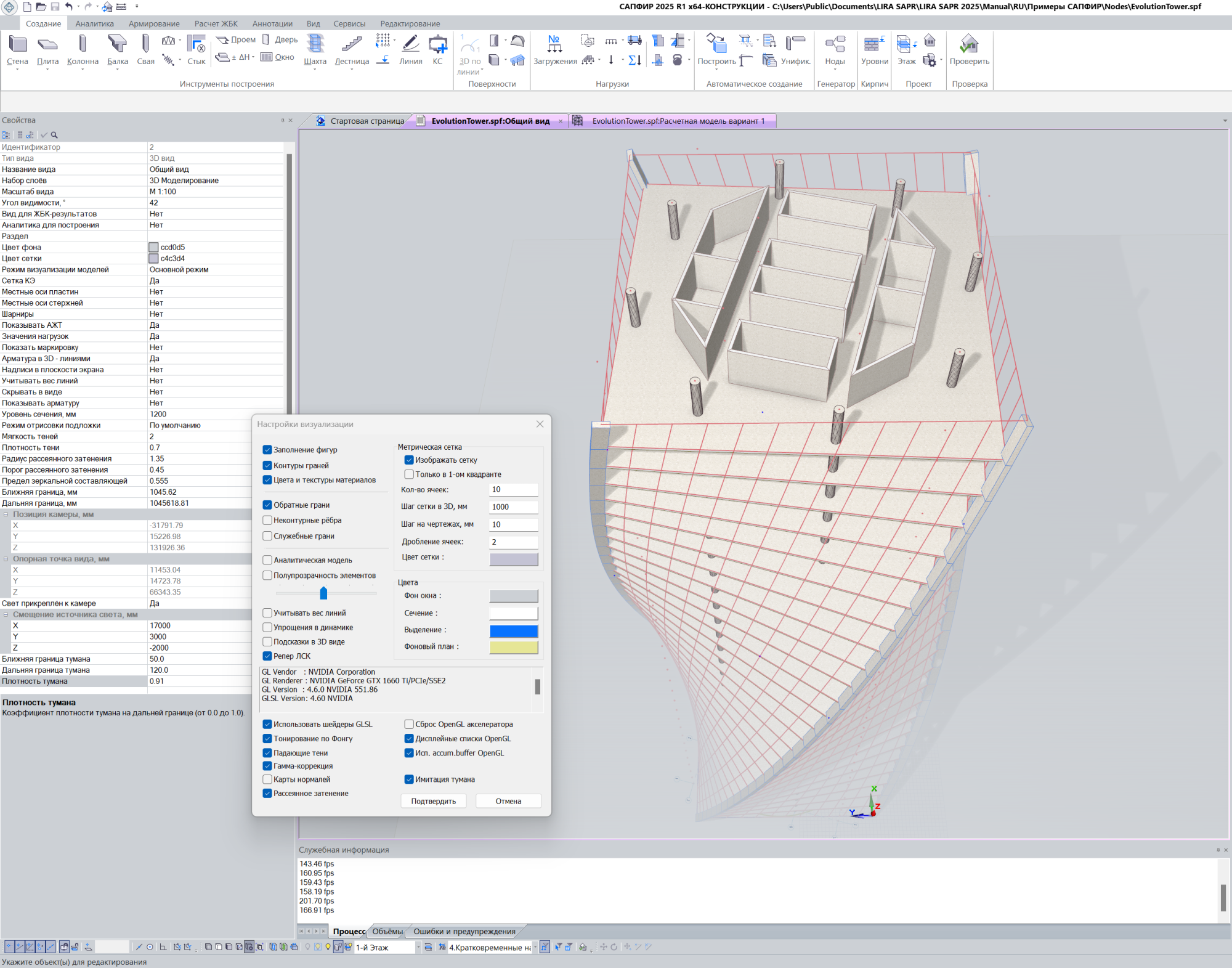
Task: Open the 1-й Этаж storey dropdown
Action: (418, 947)
